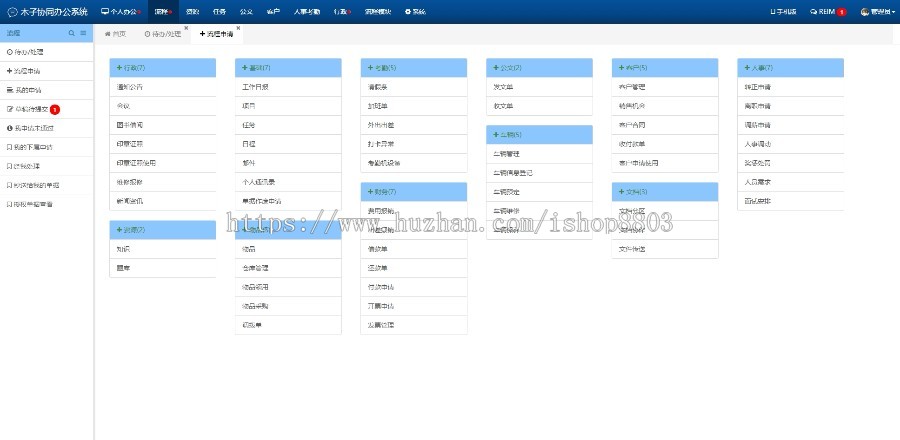Switch to the 待办/处理 tab

[163, 34]
